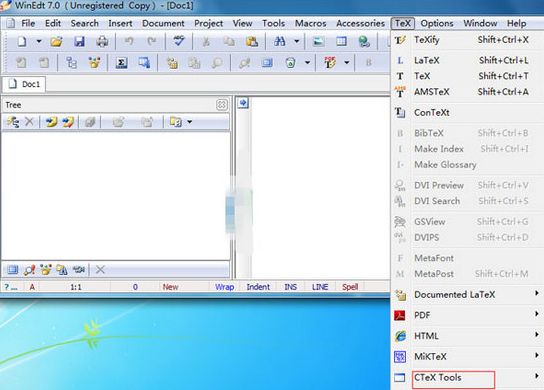This screenshot has height=390, width=544.
Task: Click the Sigma math symbols icon
Action: pyautogui.click(x=121, y=63)
